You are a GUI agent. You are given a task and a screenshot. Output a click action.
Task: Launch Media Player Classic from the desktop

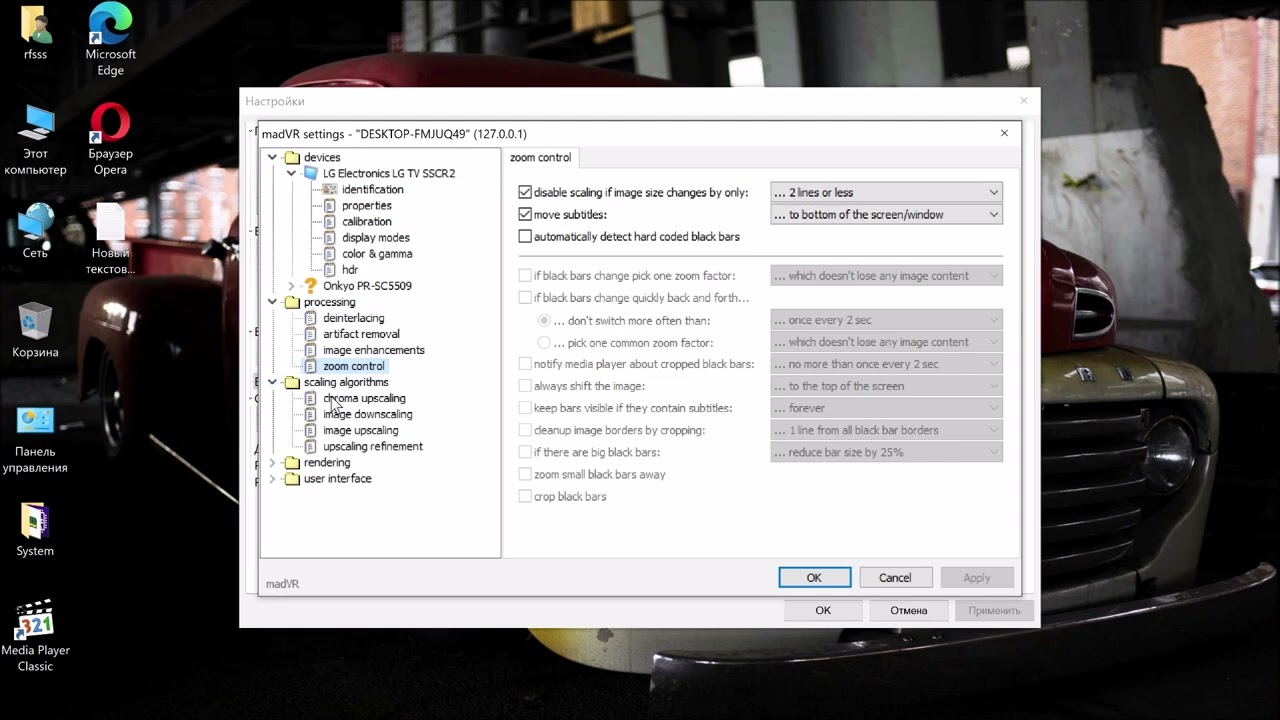pos(35,619)
